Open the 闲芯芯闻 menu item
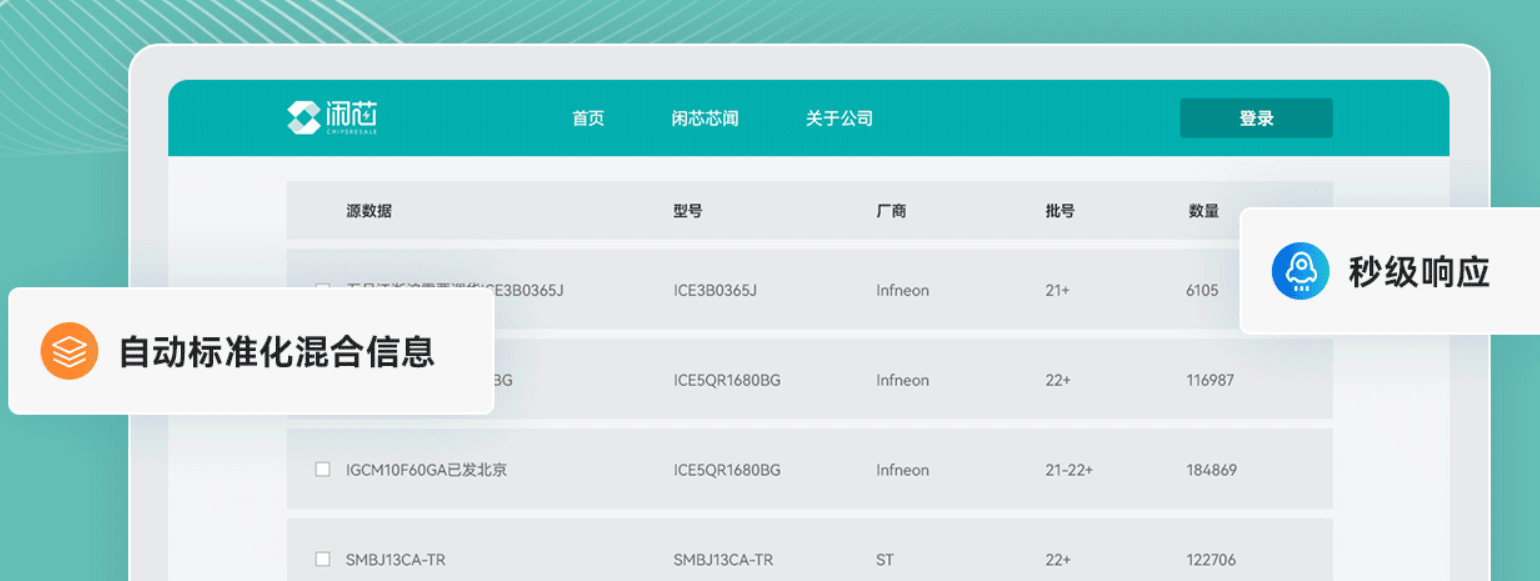Image resolution: width=1540 pixels, height=581 pixels. (705, 118)
